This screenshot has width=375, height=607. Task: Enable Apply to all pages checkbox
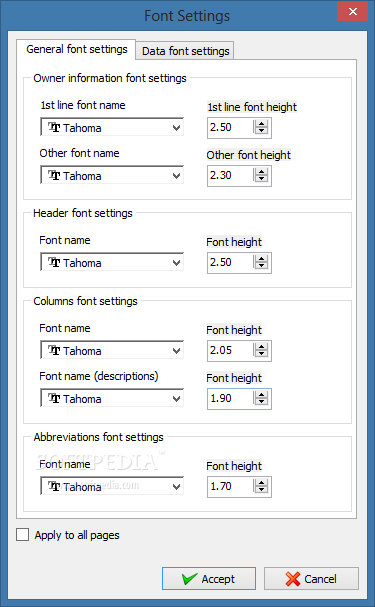(x=22, y=535)
